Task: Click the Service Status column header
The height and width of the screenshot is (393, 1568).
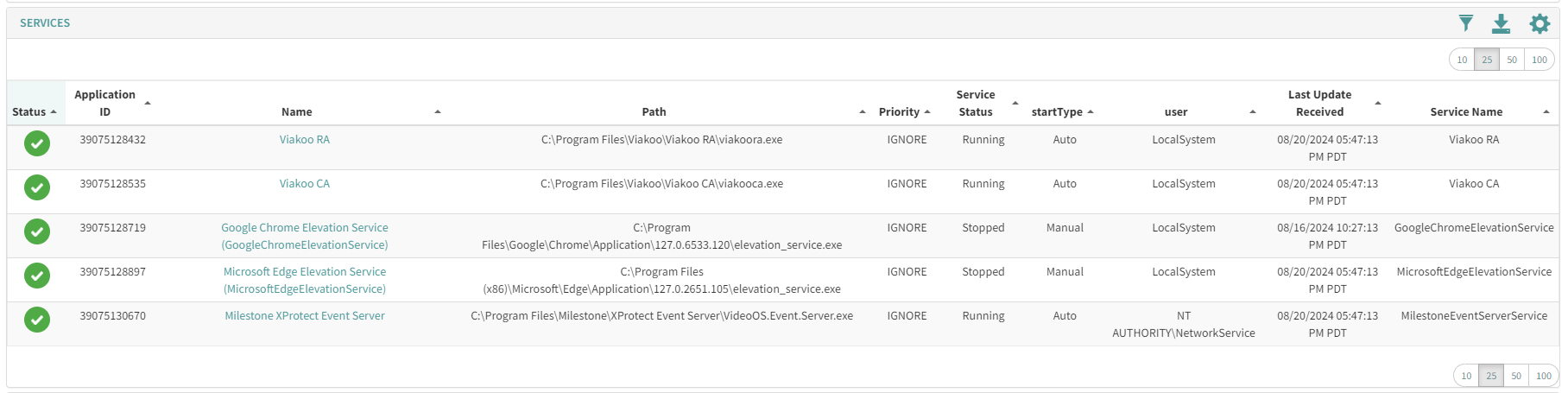Action: click(x=976, y=104)
